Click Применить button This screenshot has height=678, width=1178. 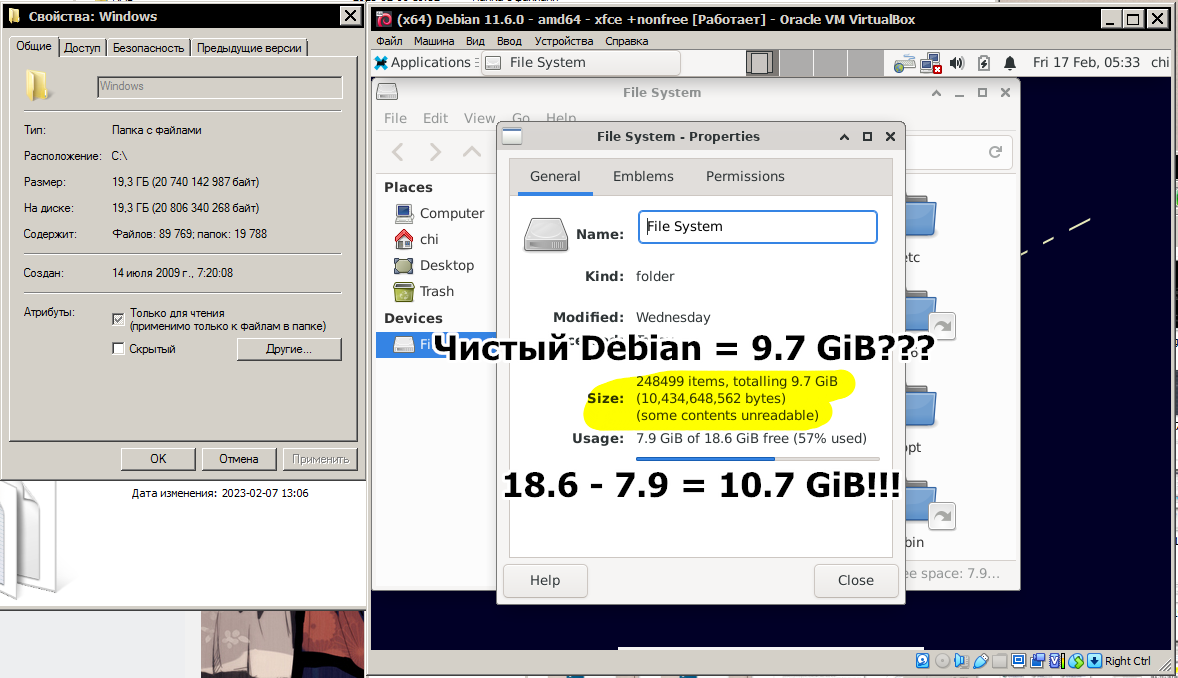point(321,459)
